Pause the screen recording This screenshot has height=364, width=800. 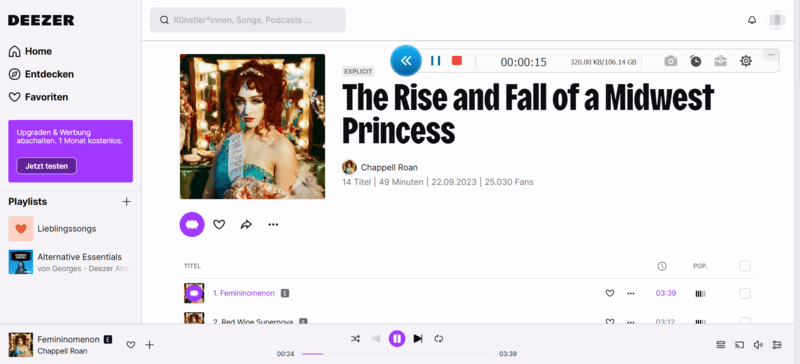435,61
